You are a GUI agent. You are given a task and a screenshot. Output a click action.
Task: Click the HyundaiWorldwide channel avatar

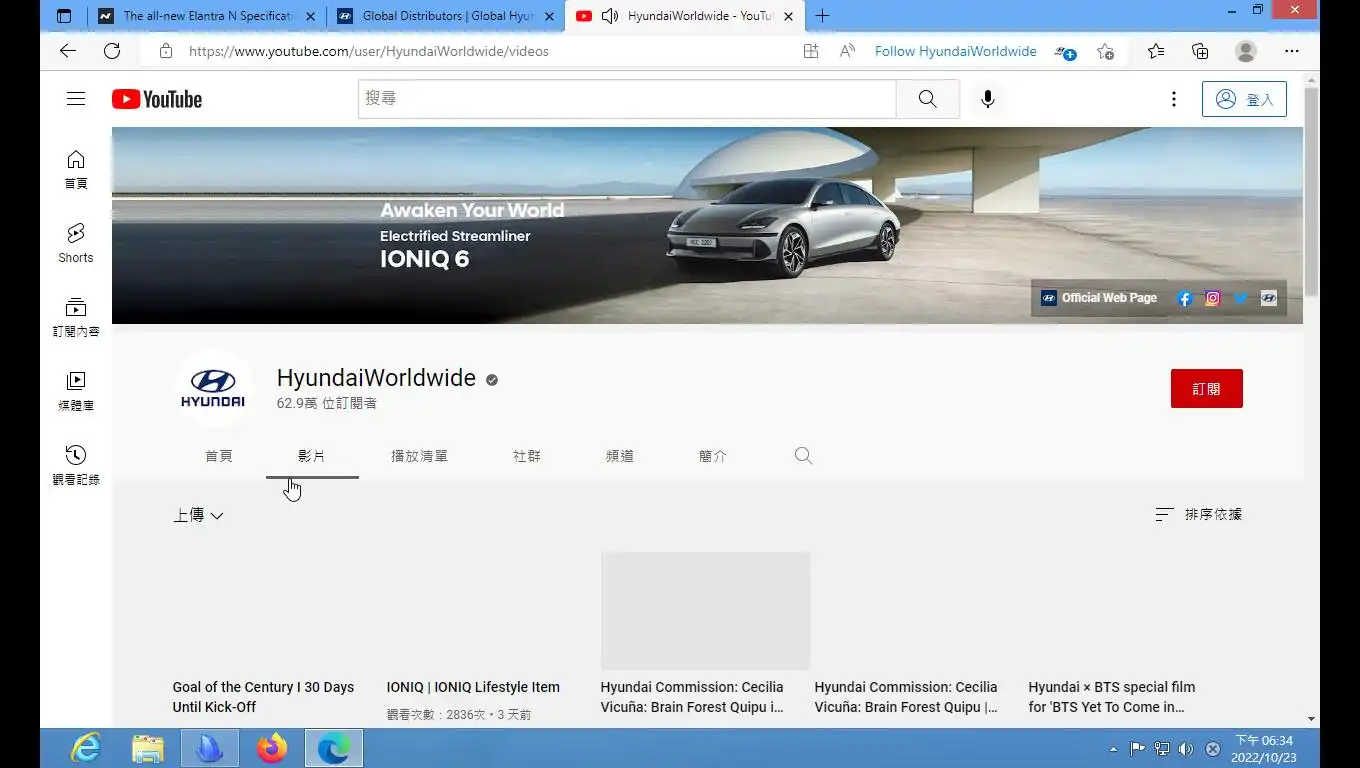[213, 388]
